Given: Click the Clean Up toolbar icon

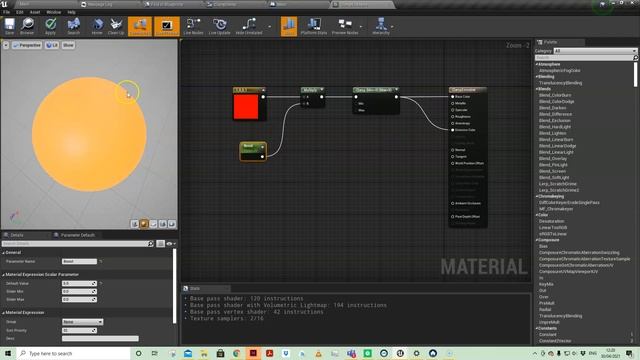Looking at the screenshot, I should [116, 27].
